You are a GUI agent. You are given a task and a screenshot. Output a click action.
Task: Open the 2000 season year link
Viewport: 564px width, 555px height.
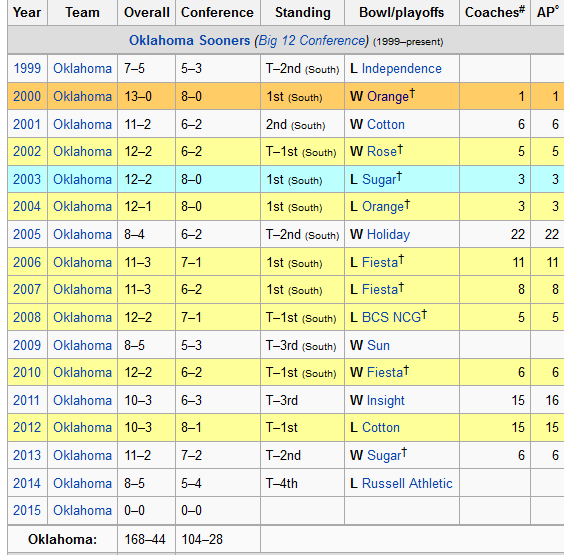pos(27,96)
